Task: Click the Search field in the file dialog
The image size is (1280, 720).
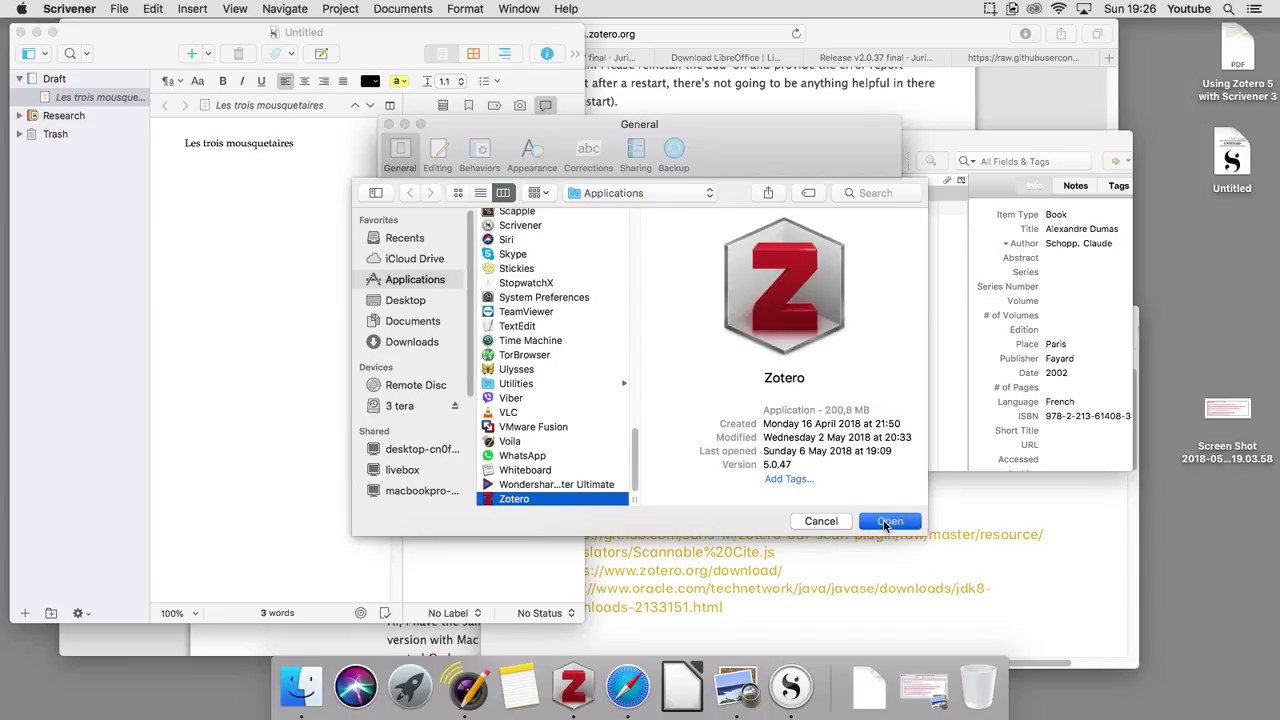Action: pyautogui.click(x=877, y=193)
